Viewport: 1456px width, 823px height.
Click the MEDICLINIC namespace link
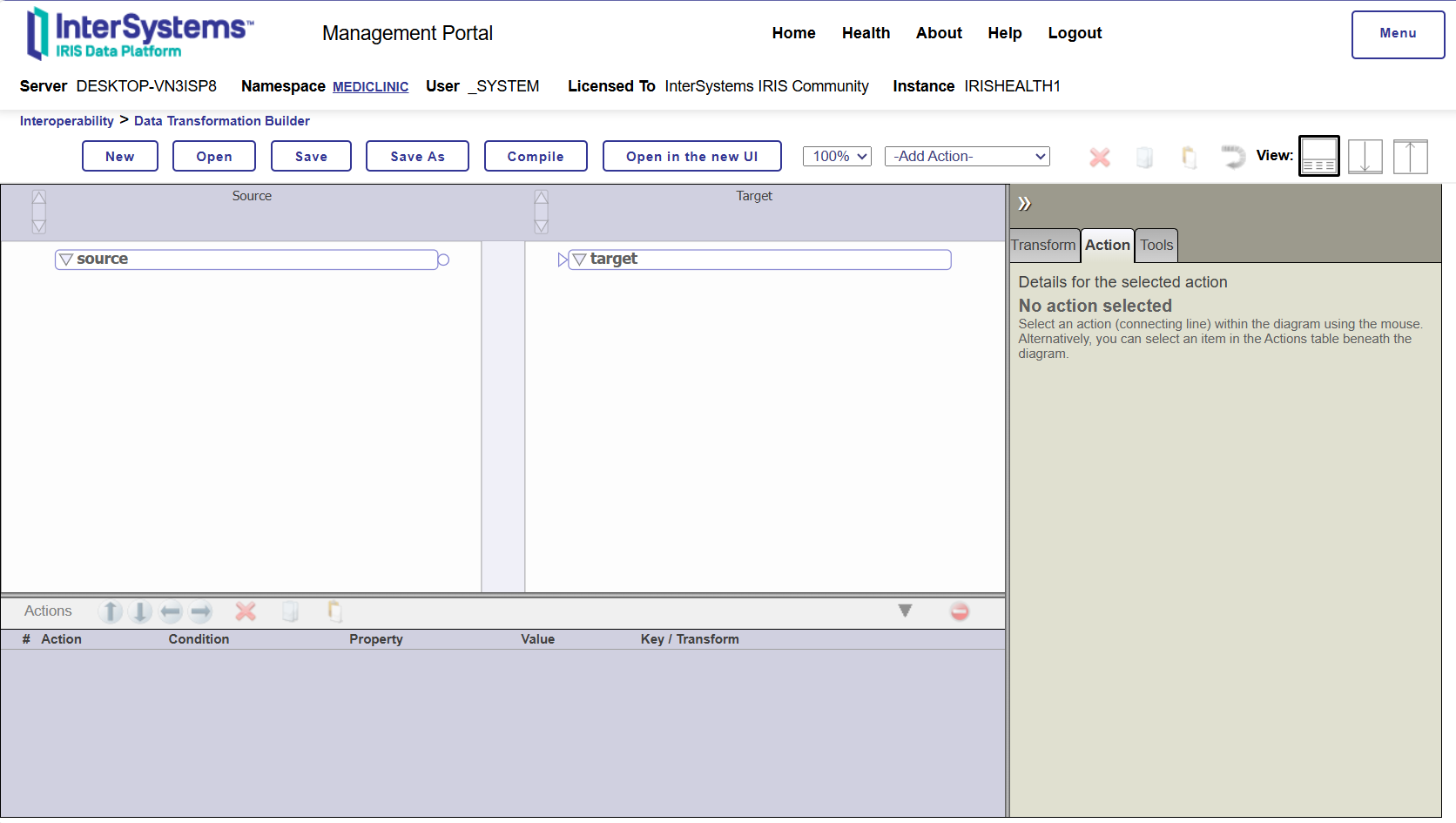tap(370, 87)
